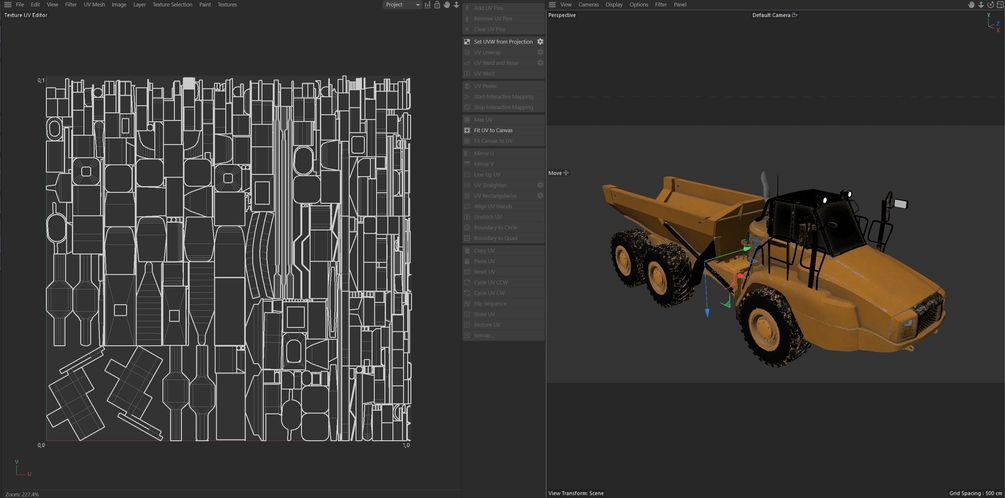Open Set UVW from Projection settings gear

pyautogui.click(x=541, y=42)
